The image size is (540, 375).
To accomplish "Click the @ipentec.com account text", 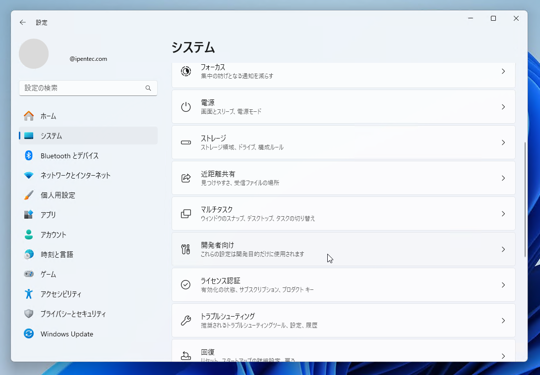I will pyautogui.click(x=88, y=59).
